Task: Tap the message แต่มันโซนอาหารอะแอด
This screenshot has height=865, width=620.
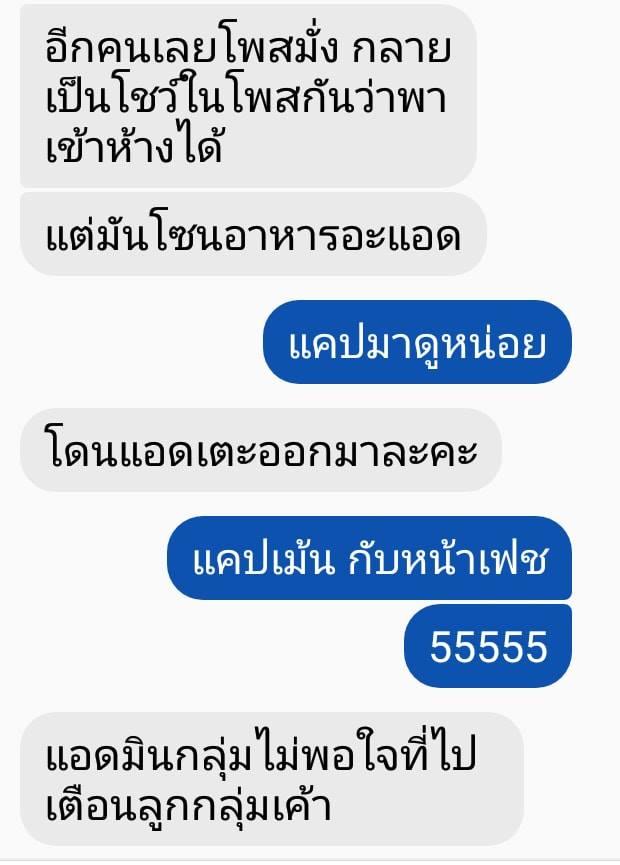Action: coord(253,234)
